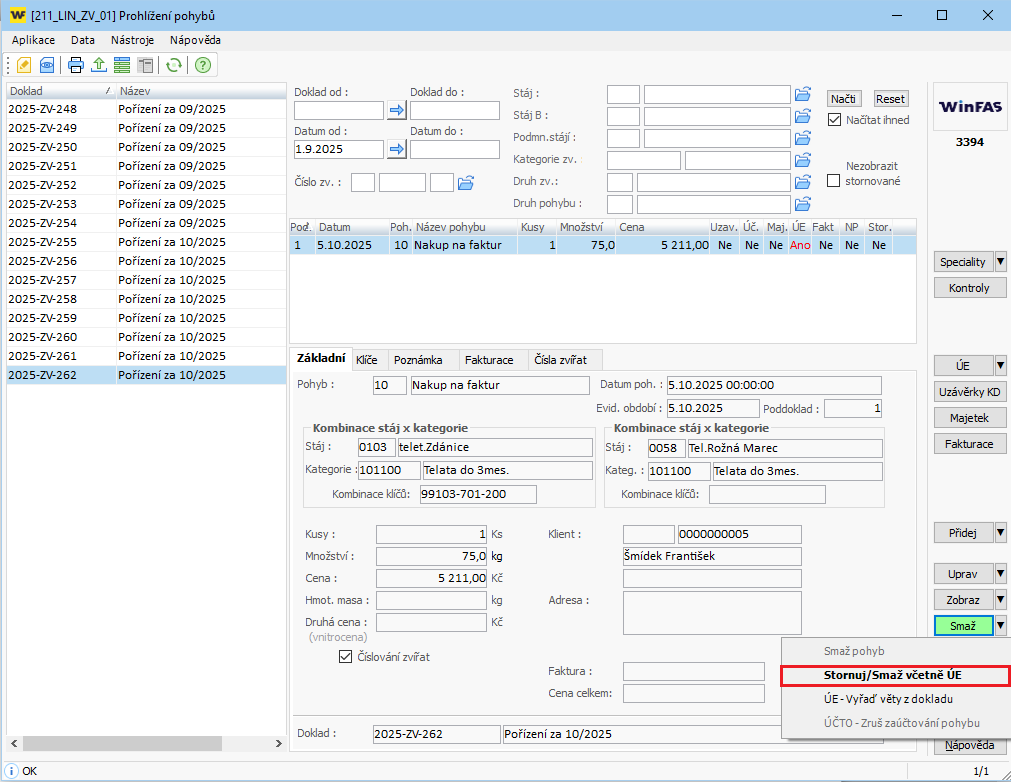Expand the Speciality dropdown arrow

pos(1001,262)
